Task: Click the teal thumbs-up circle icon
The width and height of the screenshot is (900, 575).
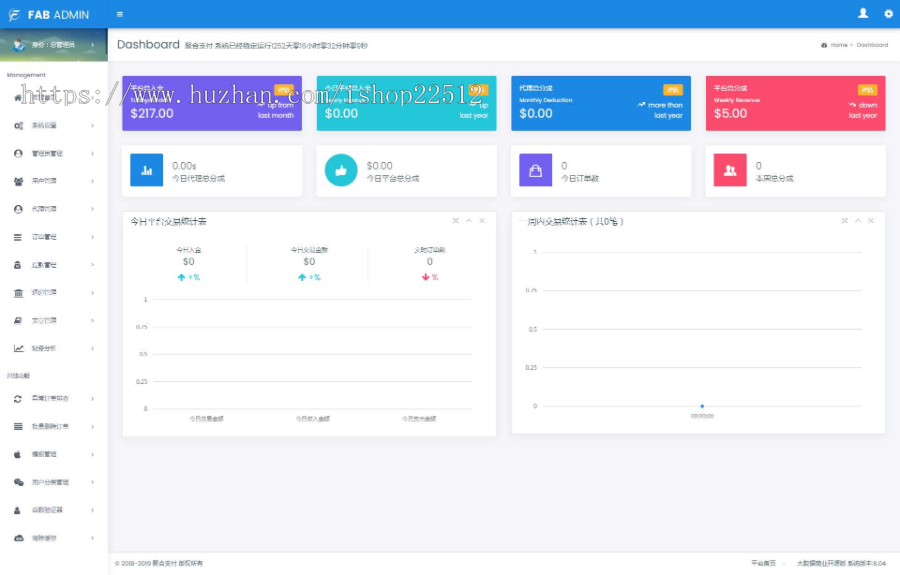Action: 341,170
